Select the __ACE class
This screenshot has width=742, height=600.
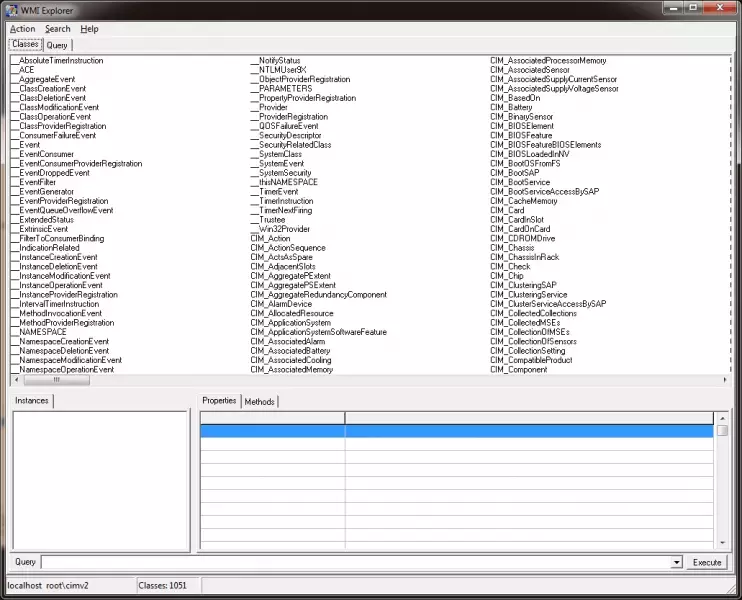pyautogui.click(x=23, y=70)
